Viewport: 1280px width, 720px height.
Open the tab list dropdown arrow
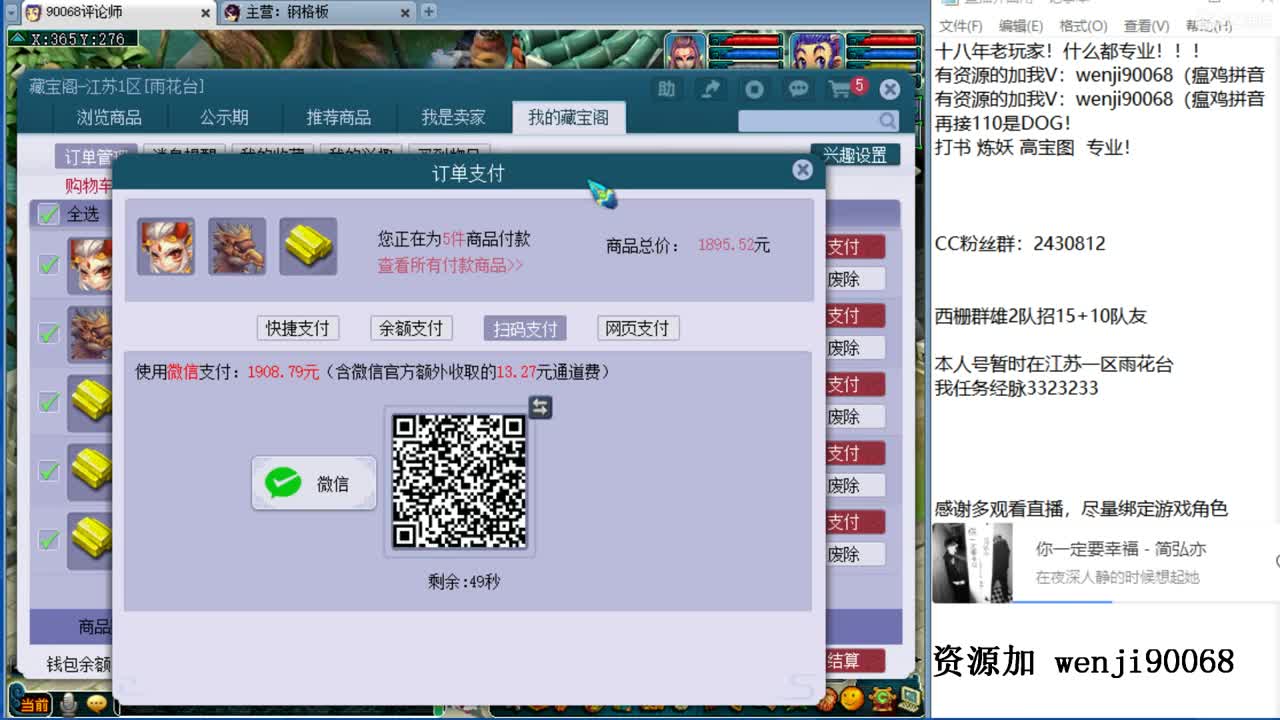click(11, 12)
